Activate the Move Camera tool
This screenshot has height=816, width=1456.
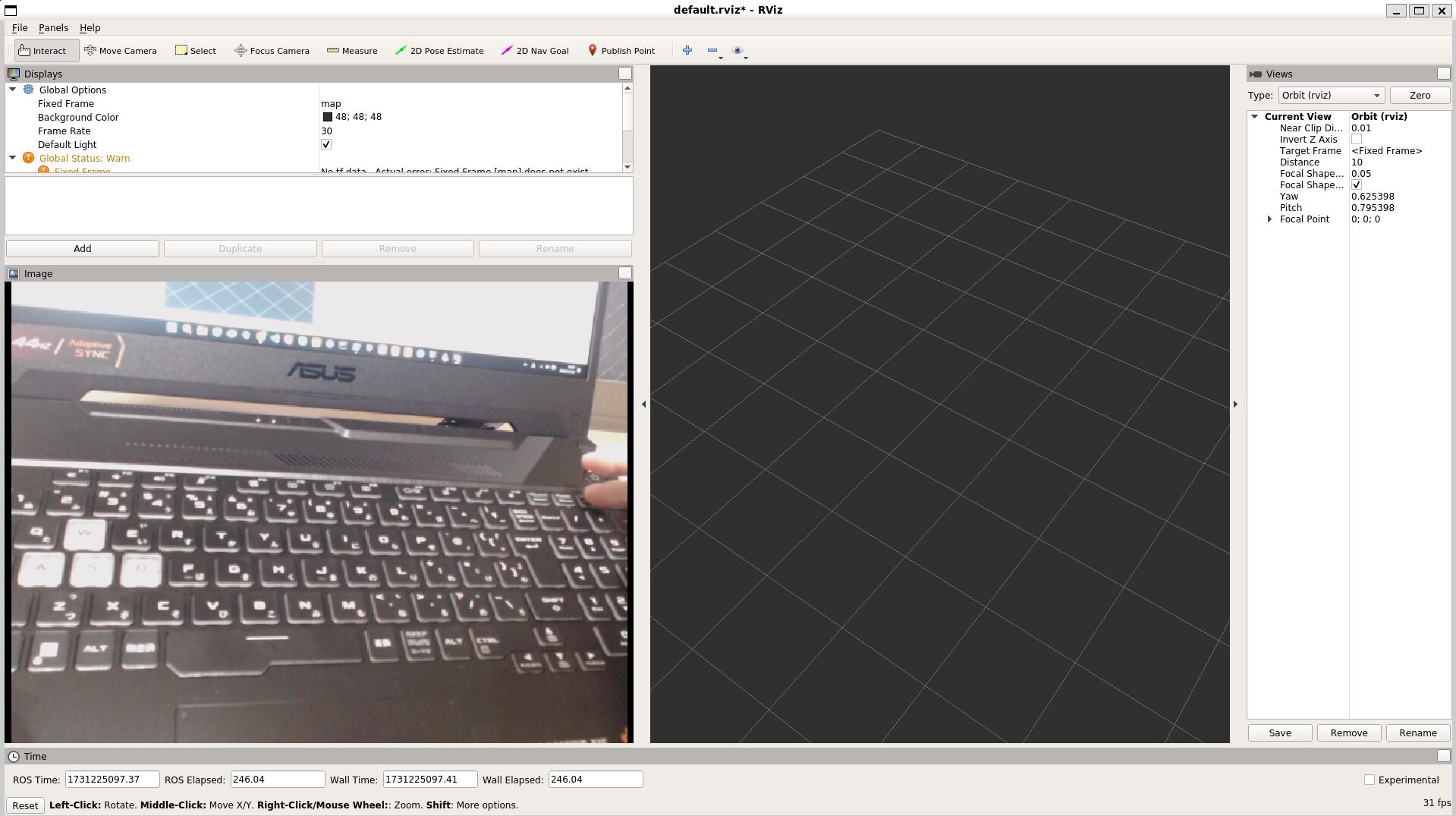pos(121,50)
